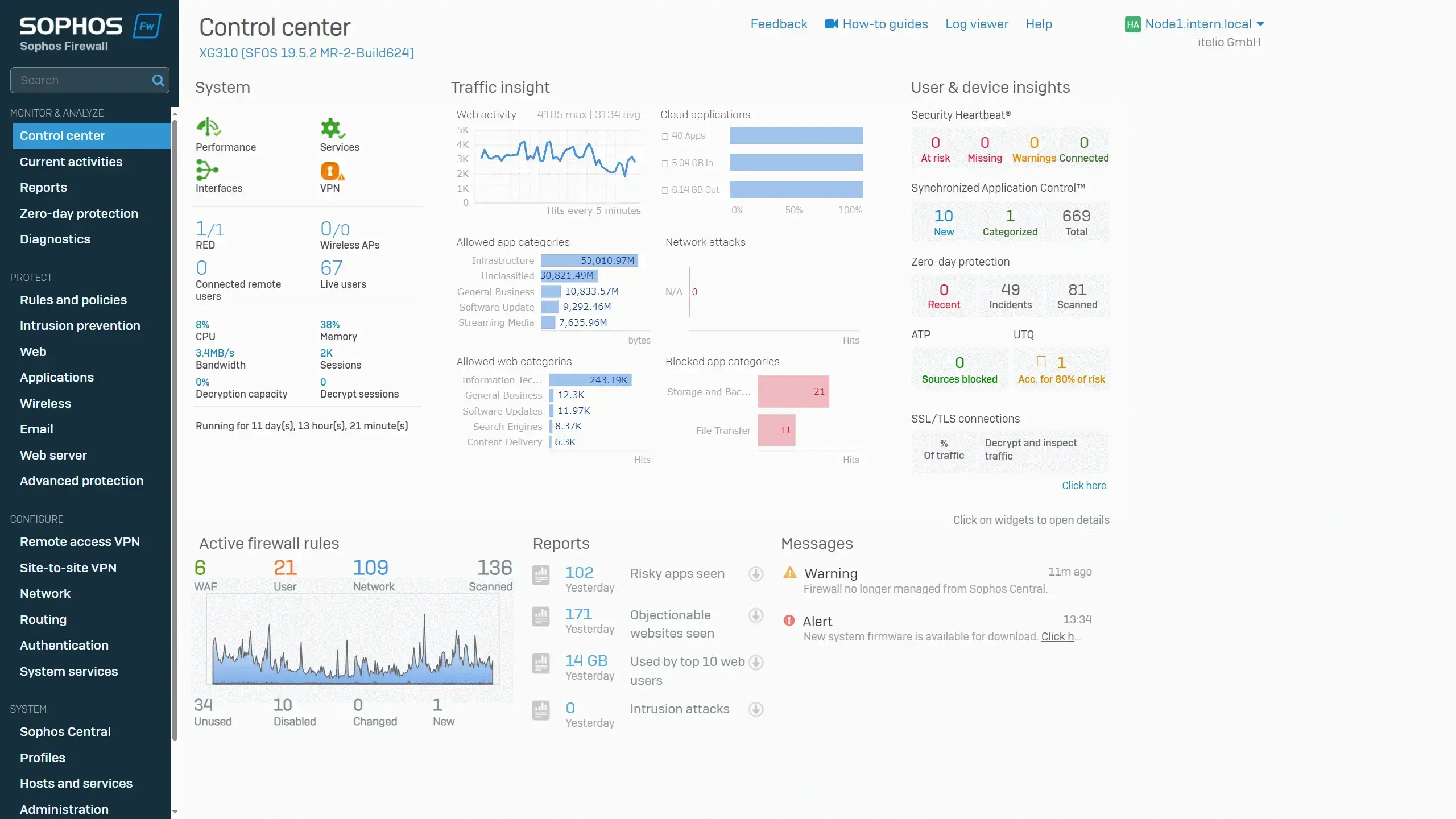Click the UTQ risk indicator icon
Viewport: 1456px width, 819px height.
pyautogui.click(x=1041, y=361)
